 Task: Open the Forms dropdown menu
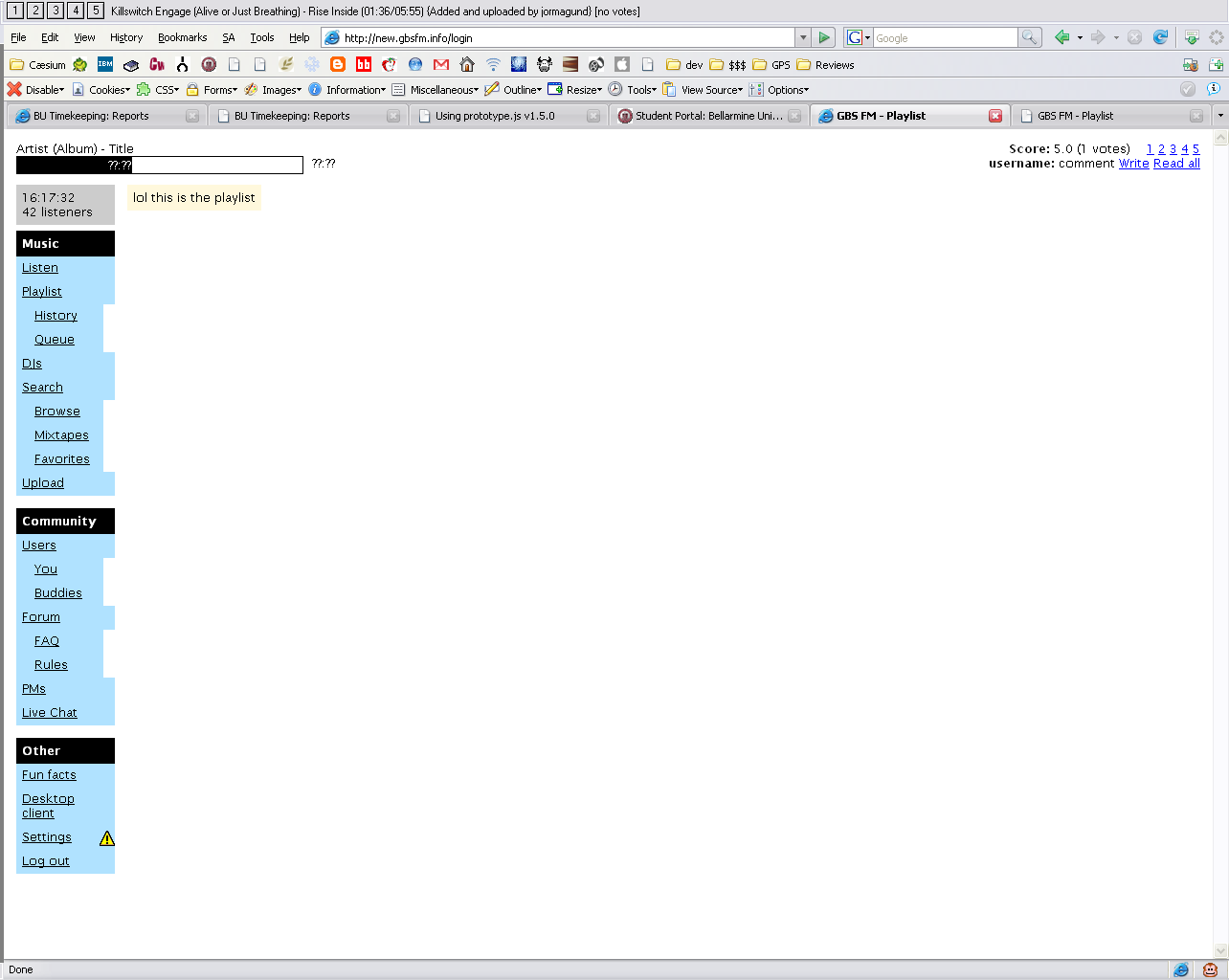[212, 89]
